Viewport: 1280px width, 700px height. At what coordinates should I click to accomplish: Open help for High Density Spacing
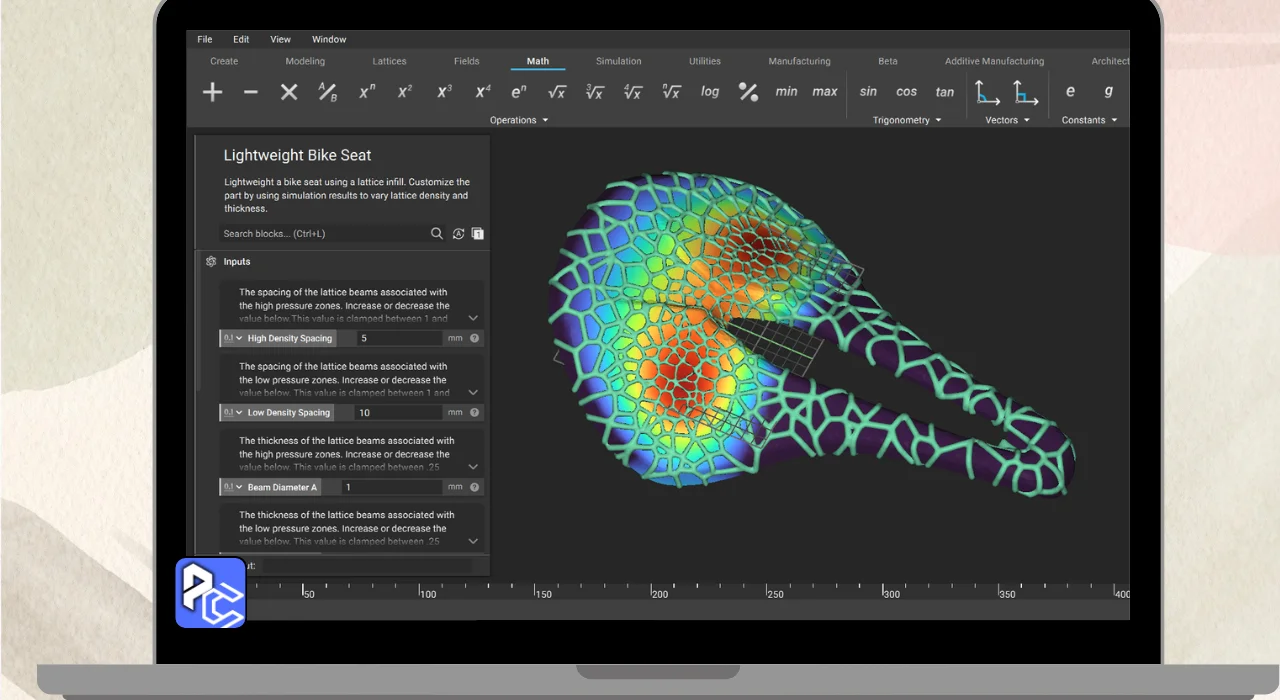coord(475,339)
